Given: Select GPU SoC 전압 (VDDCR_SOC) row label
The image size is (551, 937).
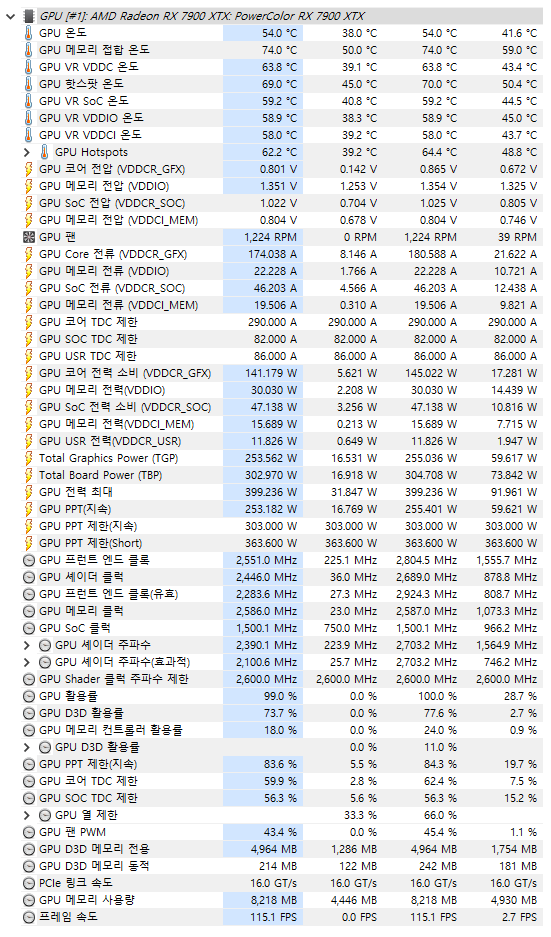Looking at the screenshot, I should [x=112, y=203].
